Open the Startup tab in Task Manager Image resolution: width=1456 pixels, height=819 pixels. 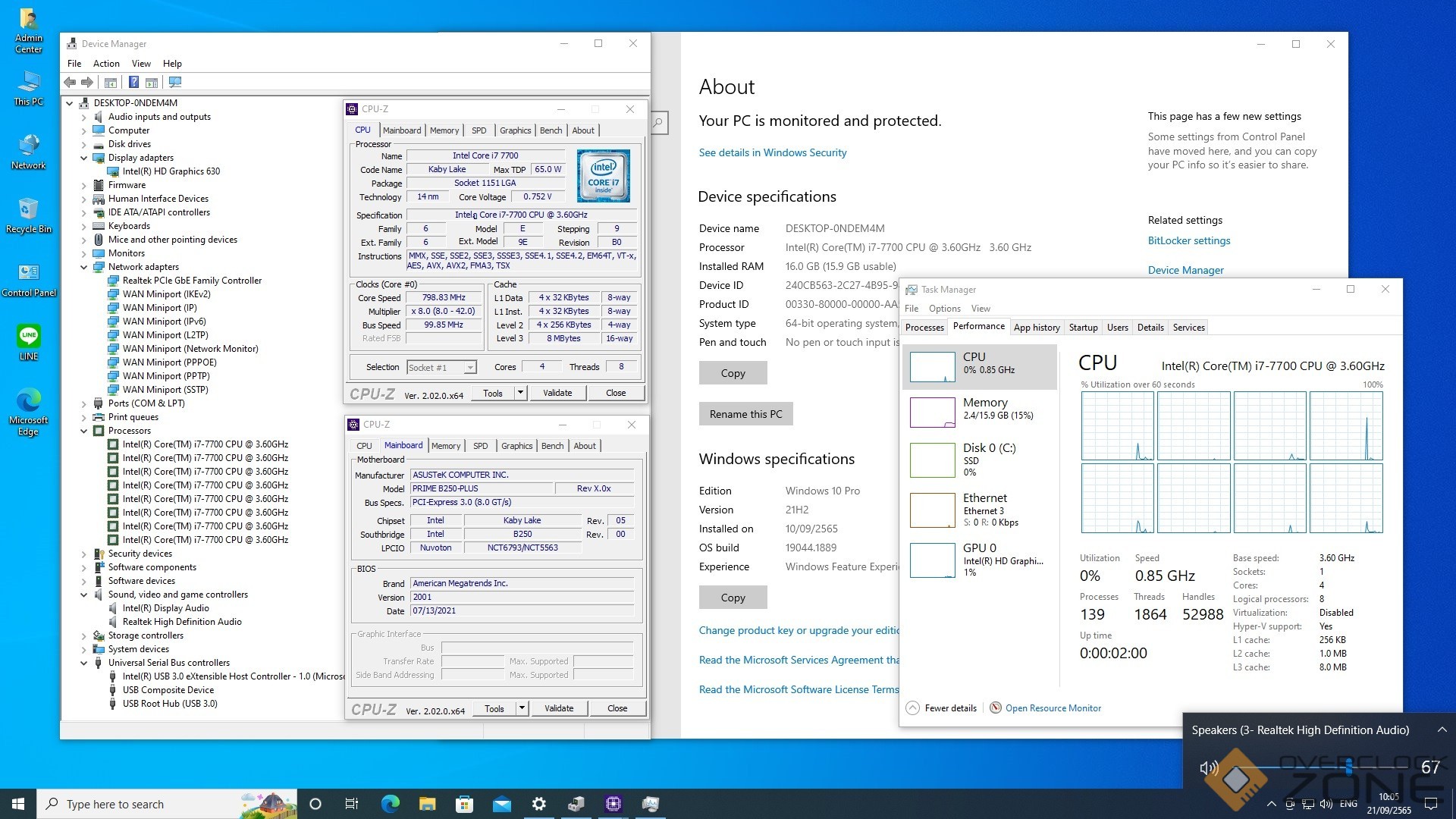1082,328
